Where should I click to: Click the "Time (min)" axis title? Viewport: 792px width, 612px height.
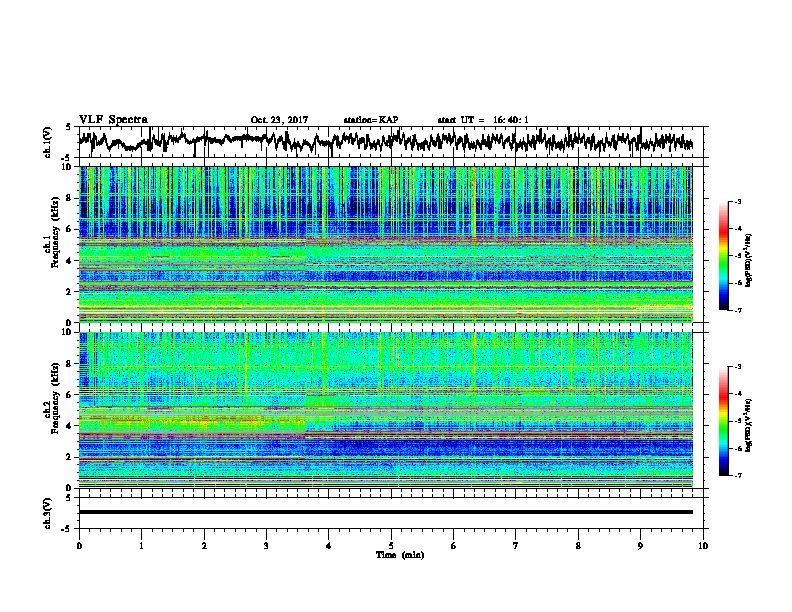coord(400,555)
